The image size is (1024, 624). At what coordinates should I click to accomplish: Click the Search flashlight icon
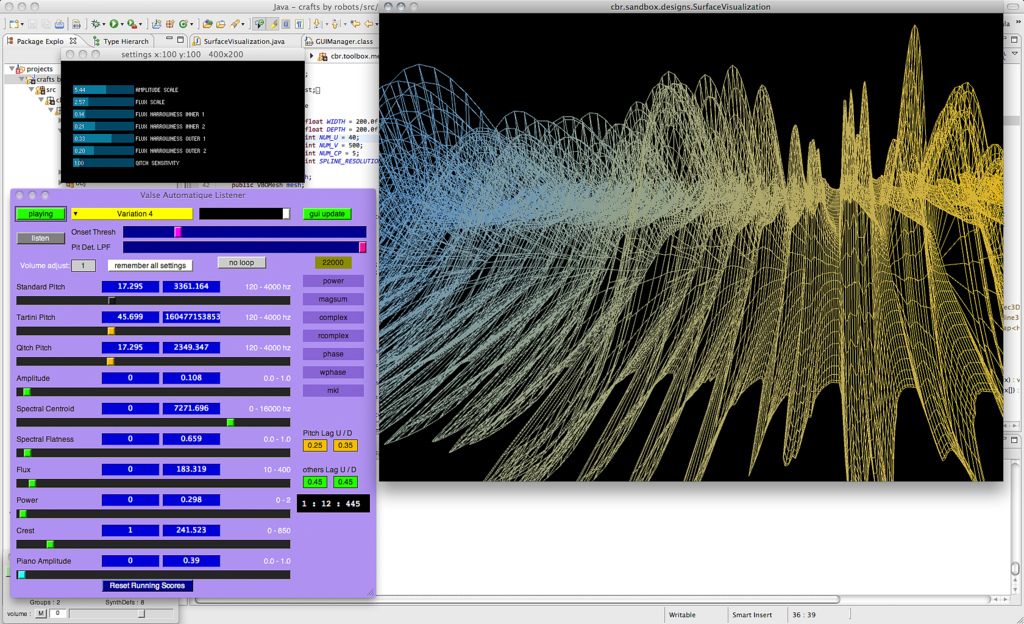[234, 24]
